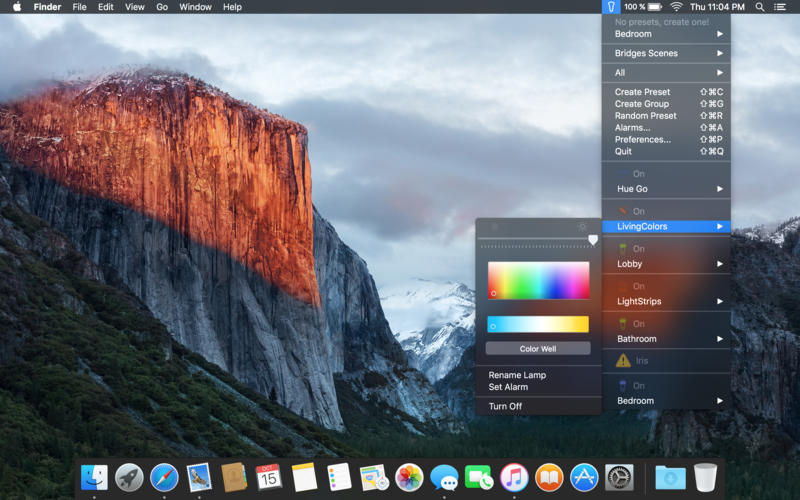The image size is (800, 500).
Task: Click the Iris warning triangle icon
Action: 623,360
